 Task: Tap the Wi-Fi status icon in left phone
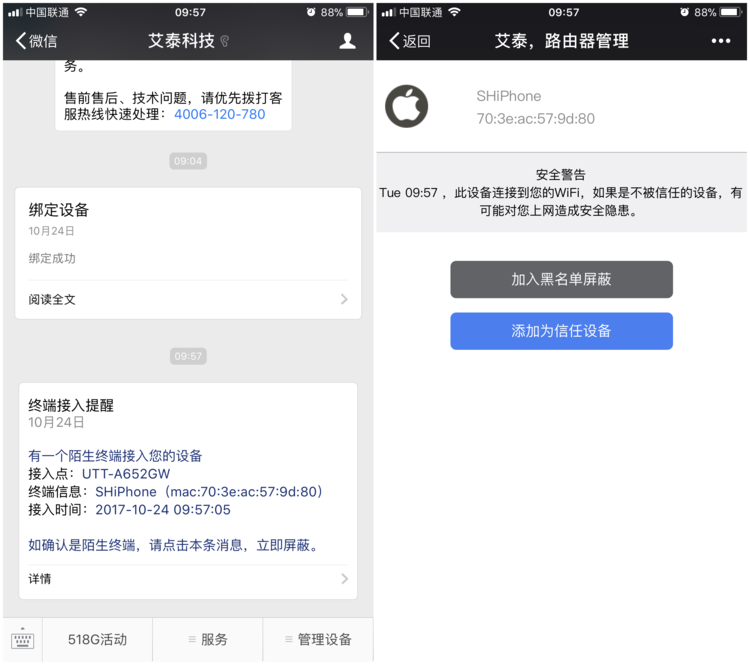pyautogui.click(x=81, y=12)
